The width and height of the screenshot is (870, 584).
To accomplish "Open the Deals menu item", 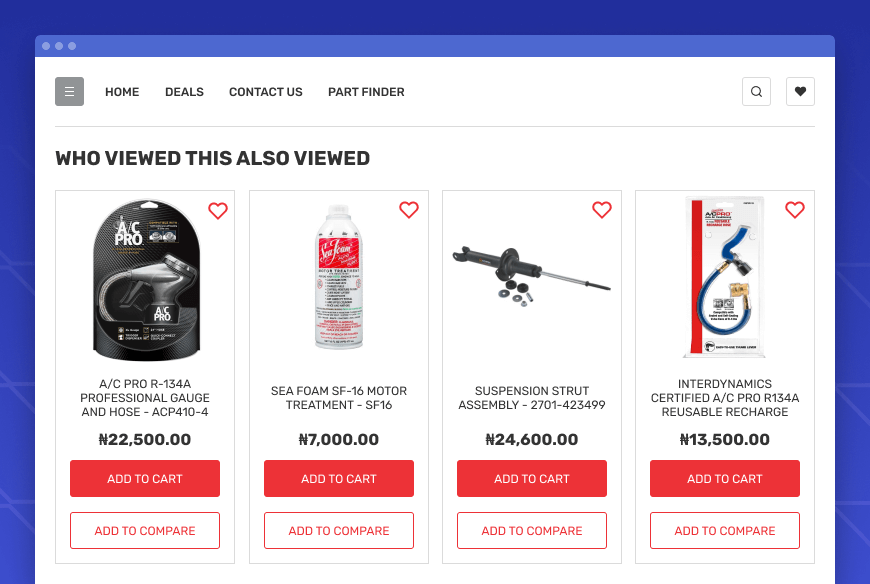I will [x=184, y=92].
